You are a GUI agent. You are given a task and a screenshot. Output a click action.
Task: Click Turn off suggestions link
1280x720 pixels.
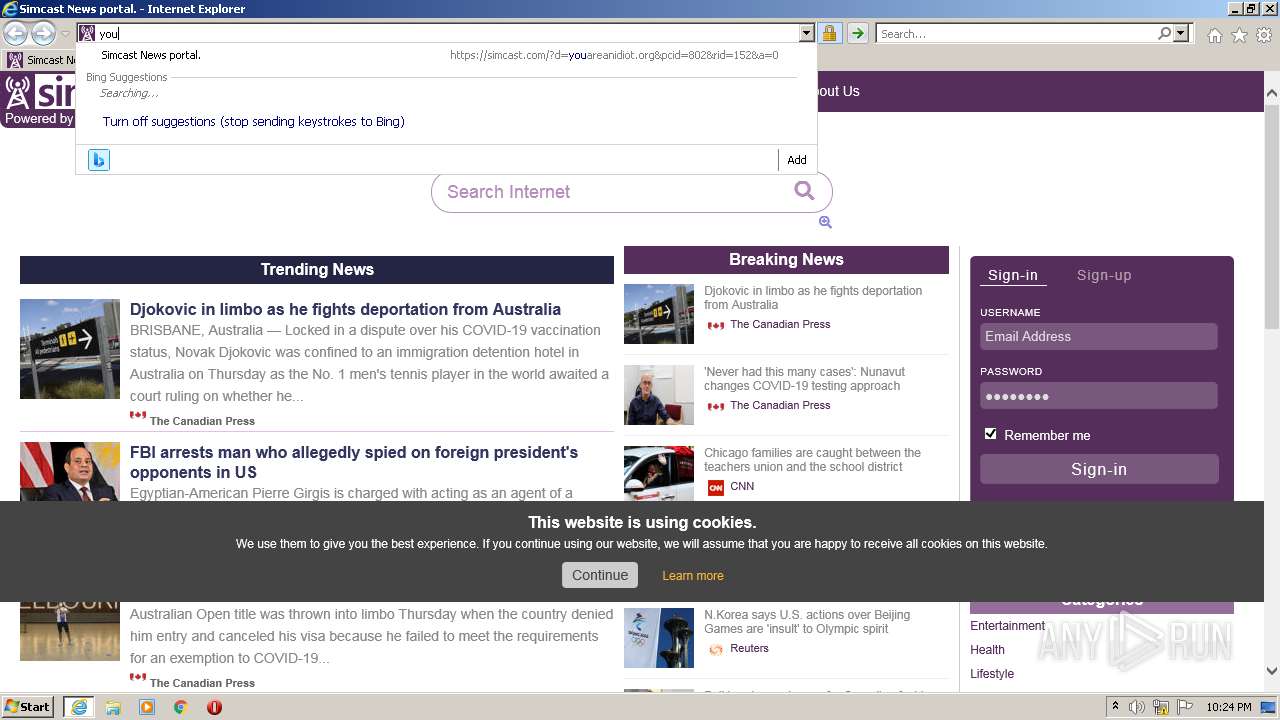254,122
